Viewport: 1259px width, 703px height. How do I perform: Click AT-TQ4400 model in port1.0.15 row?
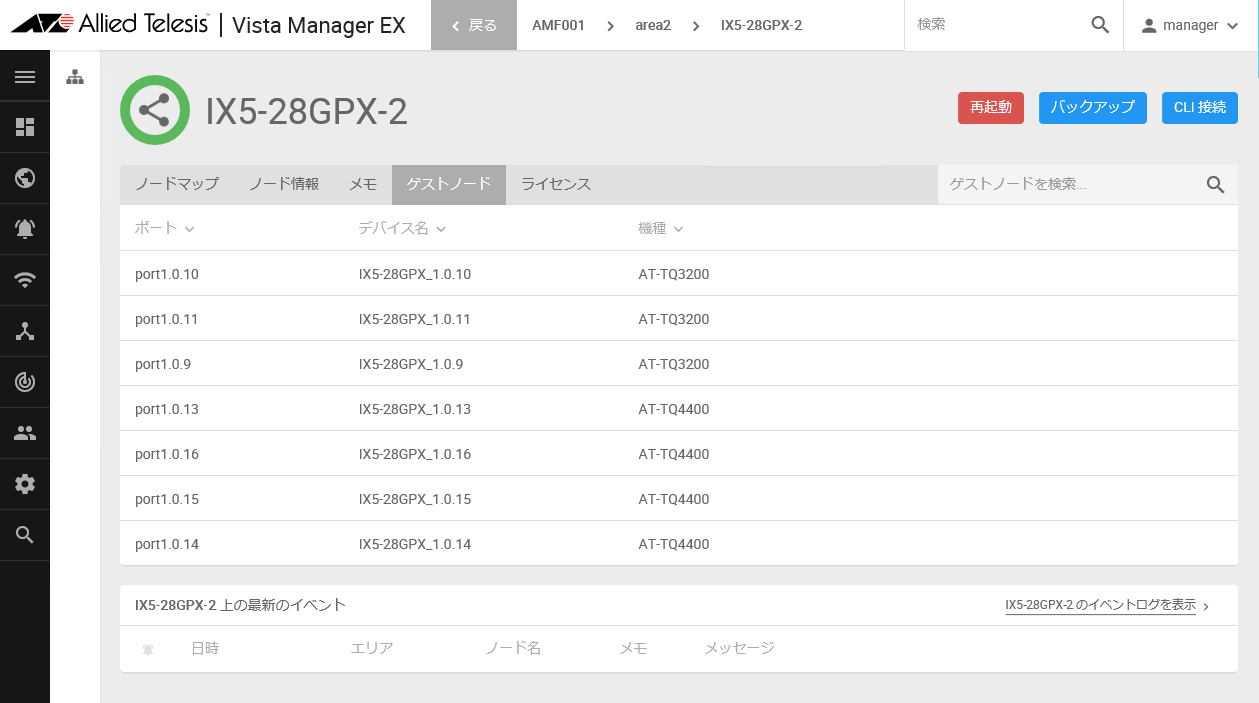click(x=674, y=499)
